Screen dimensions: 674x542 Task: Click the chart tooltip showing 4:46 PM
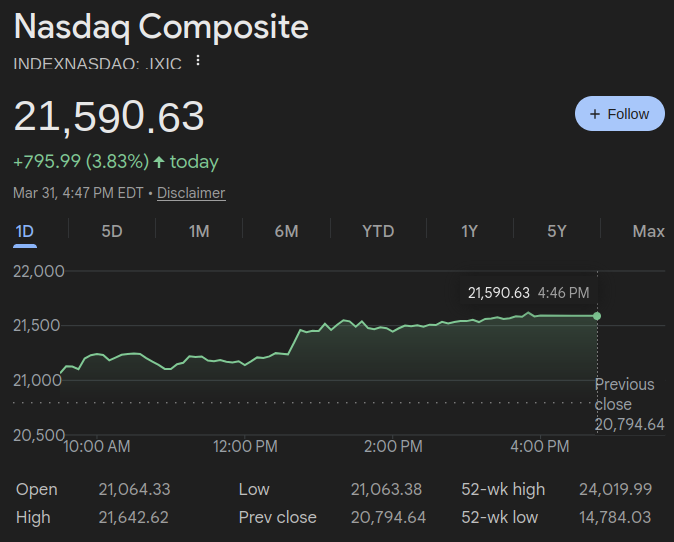tap(528, 293)
